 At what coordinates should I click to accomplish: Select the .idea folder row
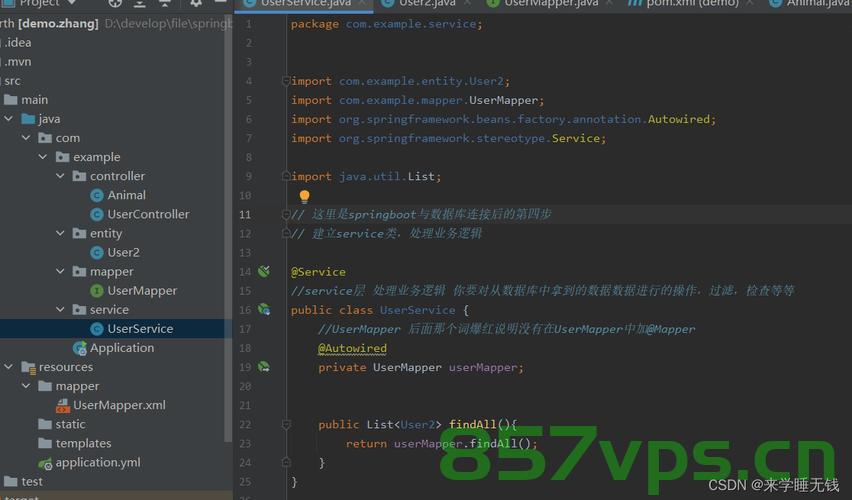point(115,42)
